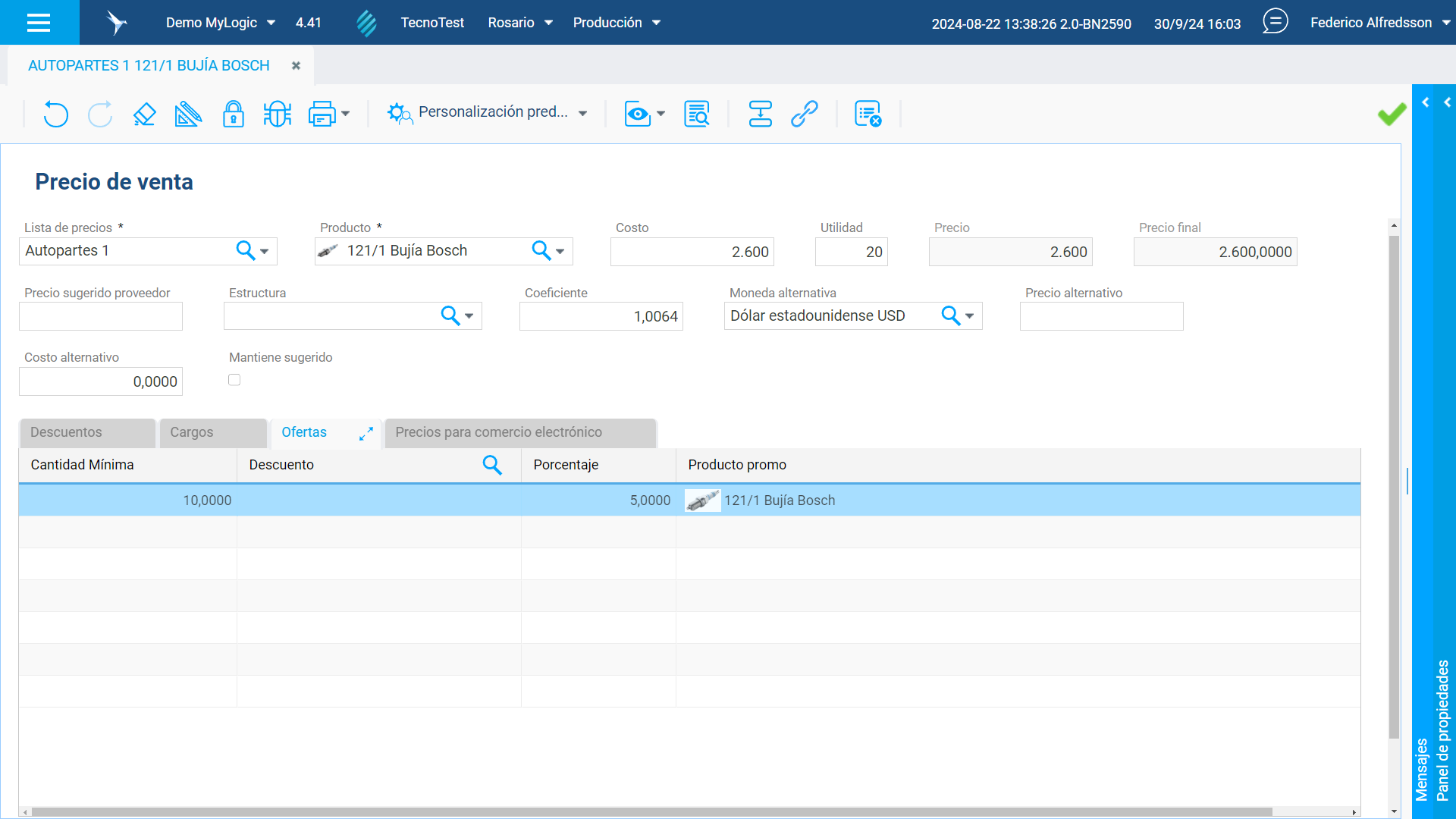Click the chain link icon

click(805, 114)
